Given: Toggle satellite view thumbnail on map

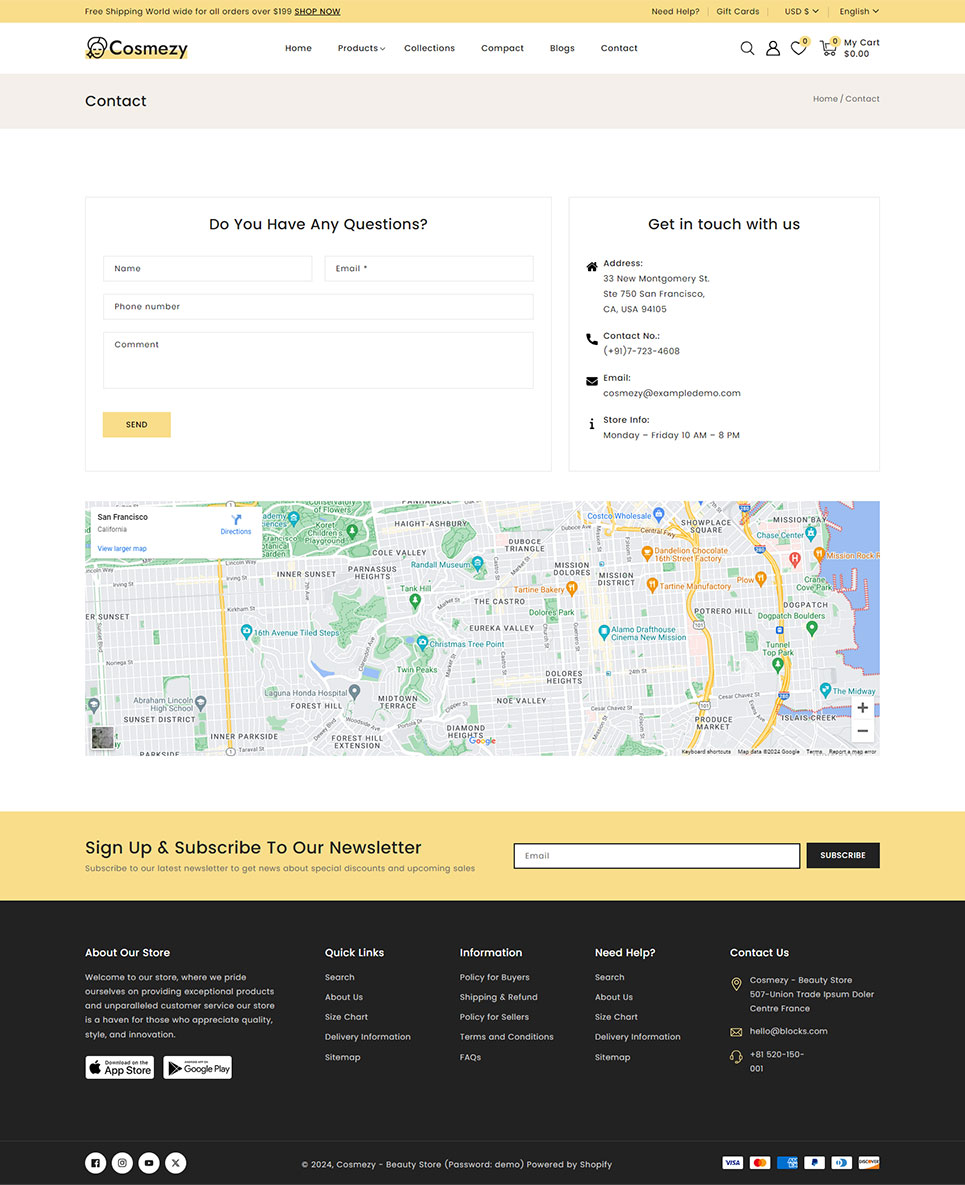Looking at the screenshot, I should [103, 738].
